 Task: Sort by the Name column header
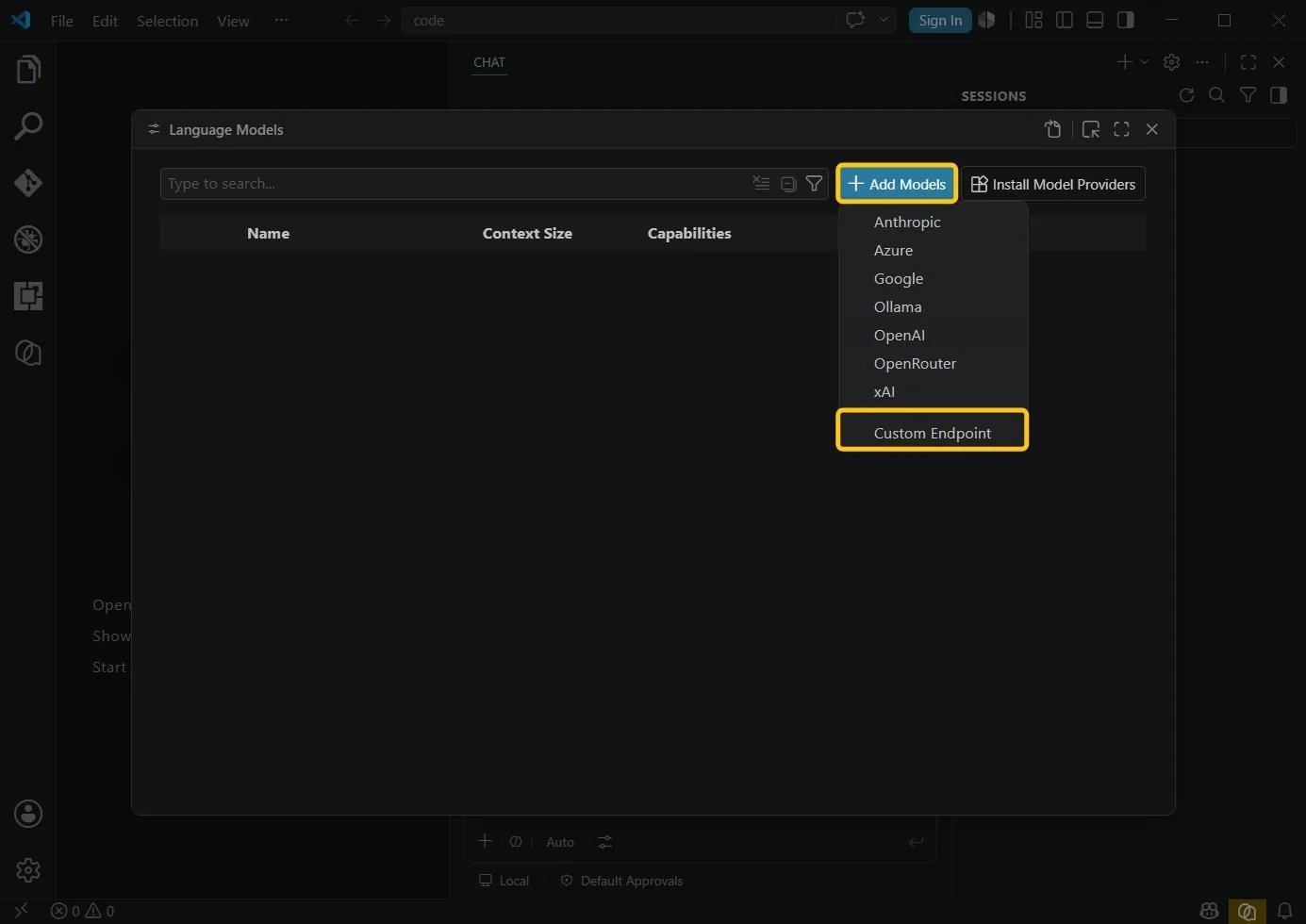268,233
